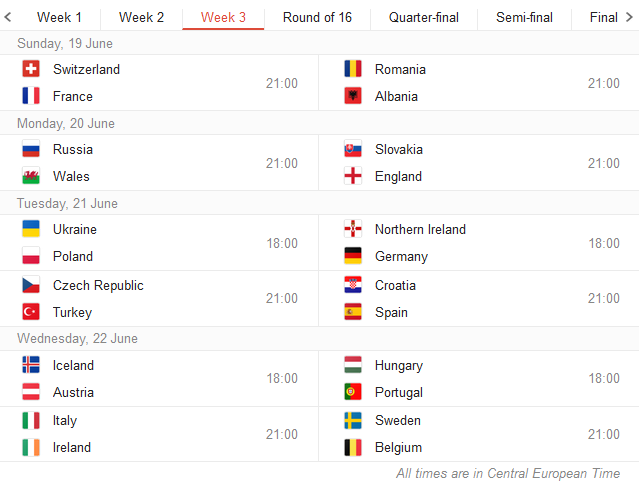This screenshot has height=497, width=639.
Task: Open the Italy vs Ireland match
Action: coord(159,434)
